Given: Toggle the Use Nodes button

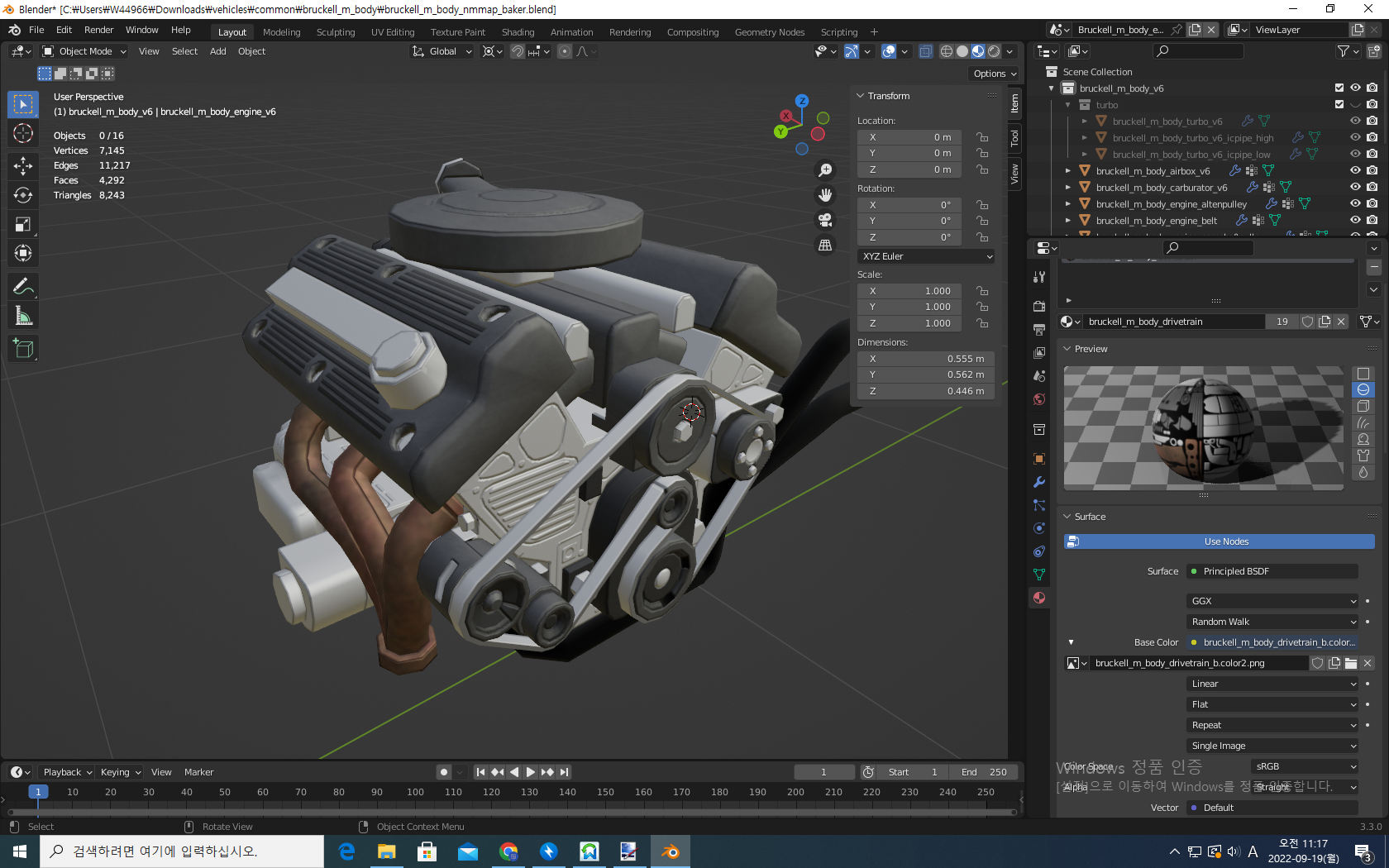Looking at the screenshot, I should tap(1225, 541).
